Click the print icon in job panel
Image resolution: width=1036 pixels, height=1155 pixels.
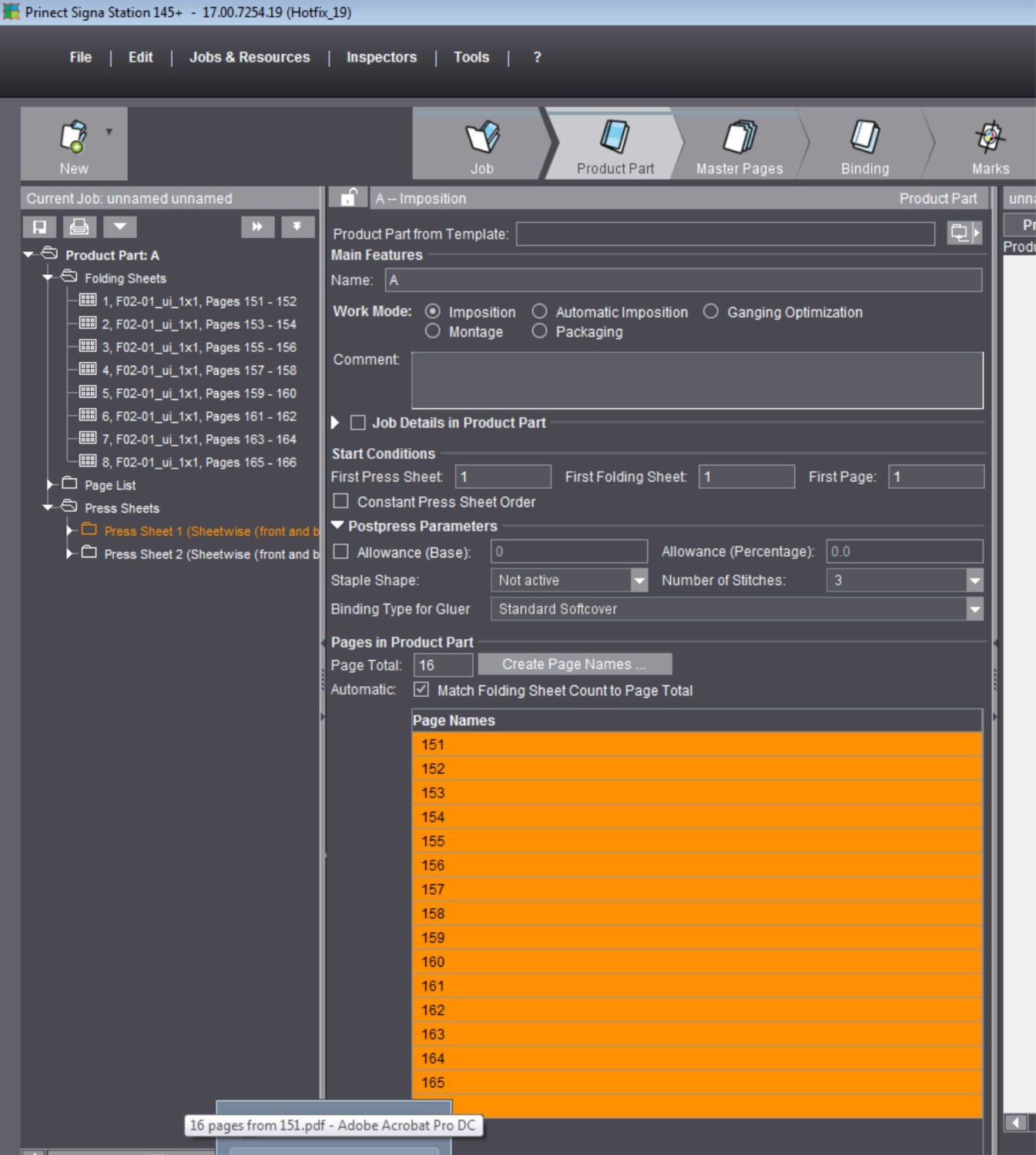79,227
